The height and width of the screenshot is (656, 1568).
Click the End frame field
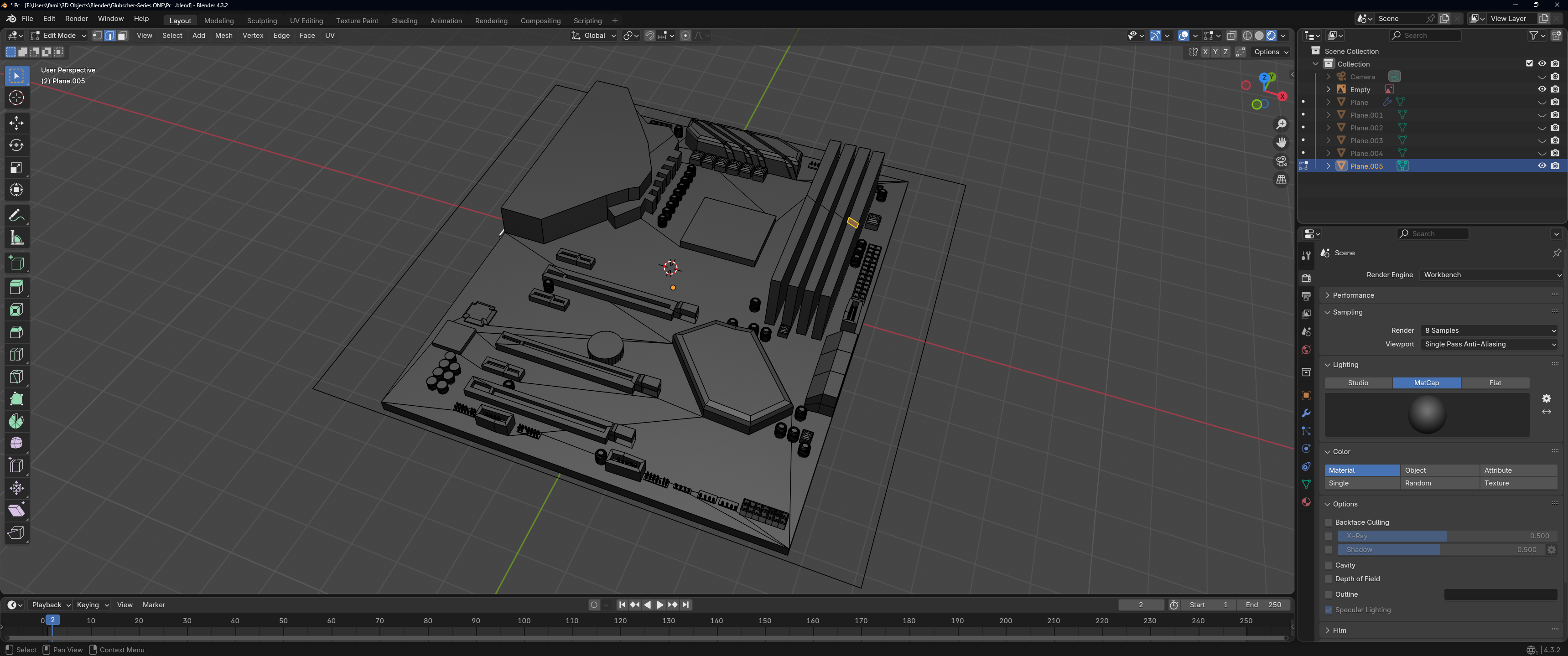[x=1264, y=605]
